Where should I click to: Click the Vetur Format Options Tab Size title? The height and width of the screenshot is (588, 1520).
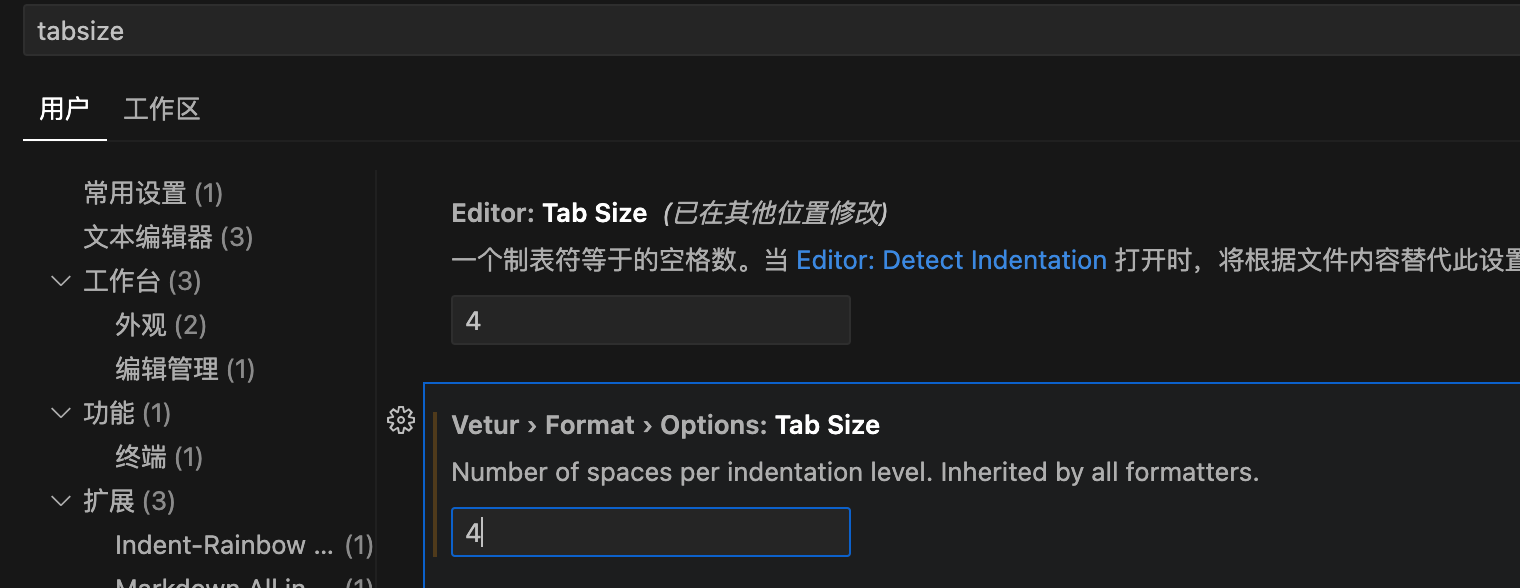[665, 425]
